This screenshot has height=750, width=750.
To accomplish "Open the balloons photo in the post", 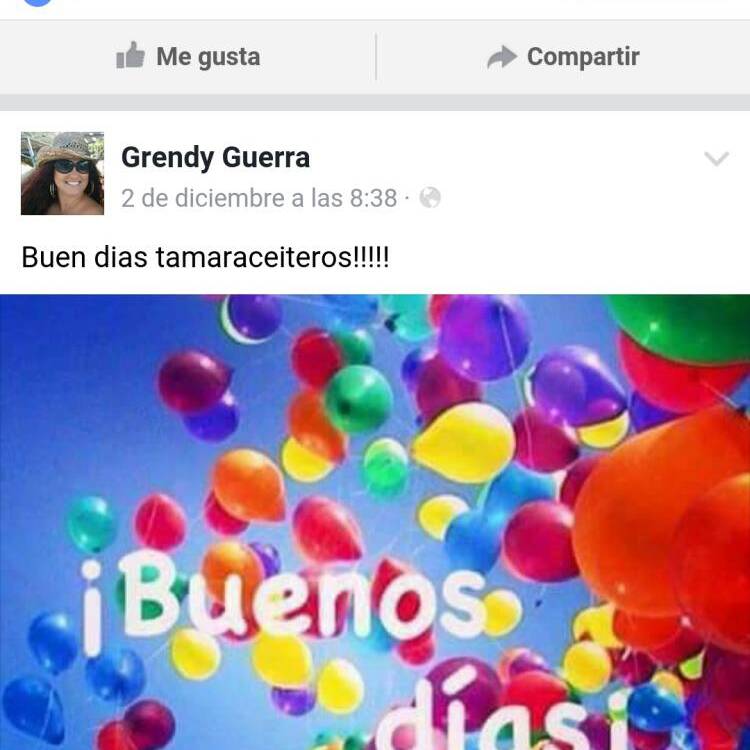I will coord(375,522).
